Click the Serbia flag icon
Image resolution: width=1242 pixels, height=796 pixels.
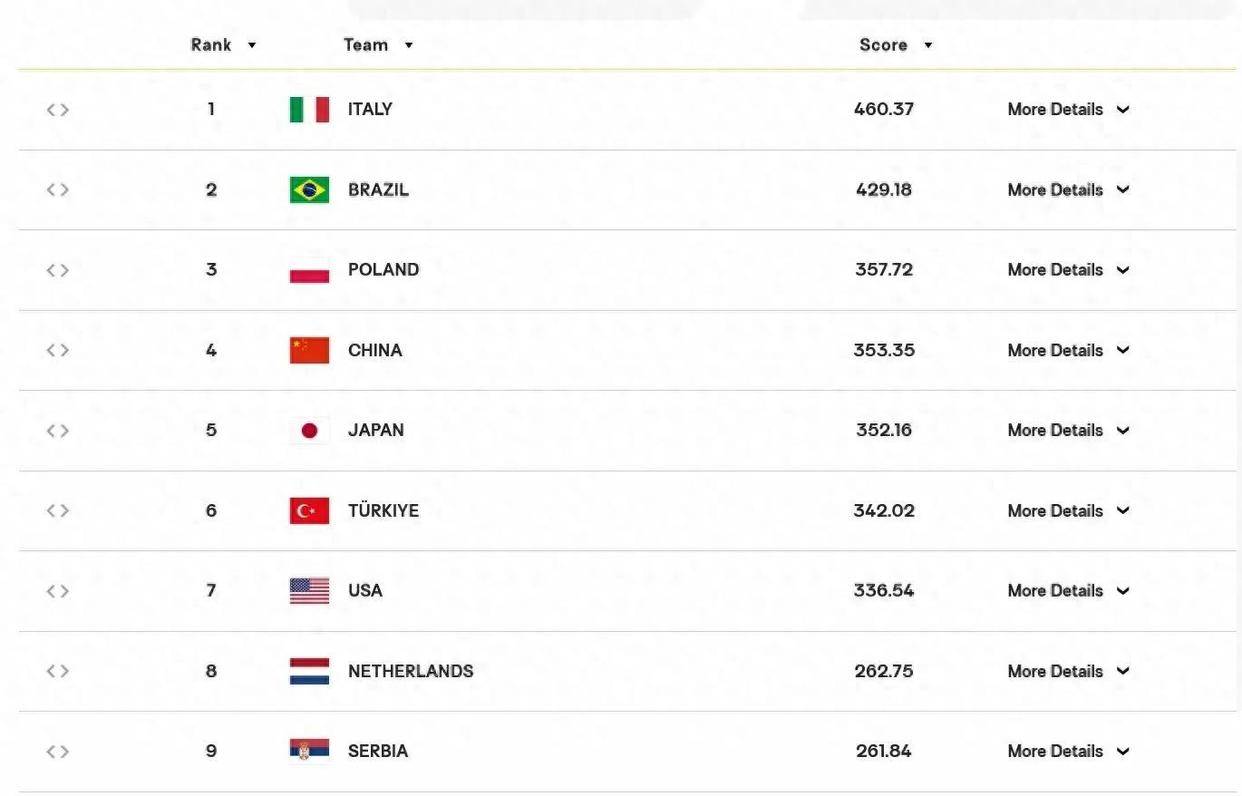tap(309, 751)
